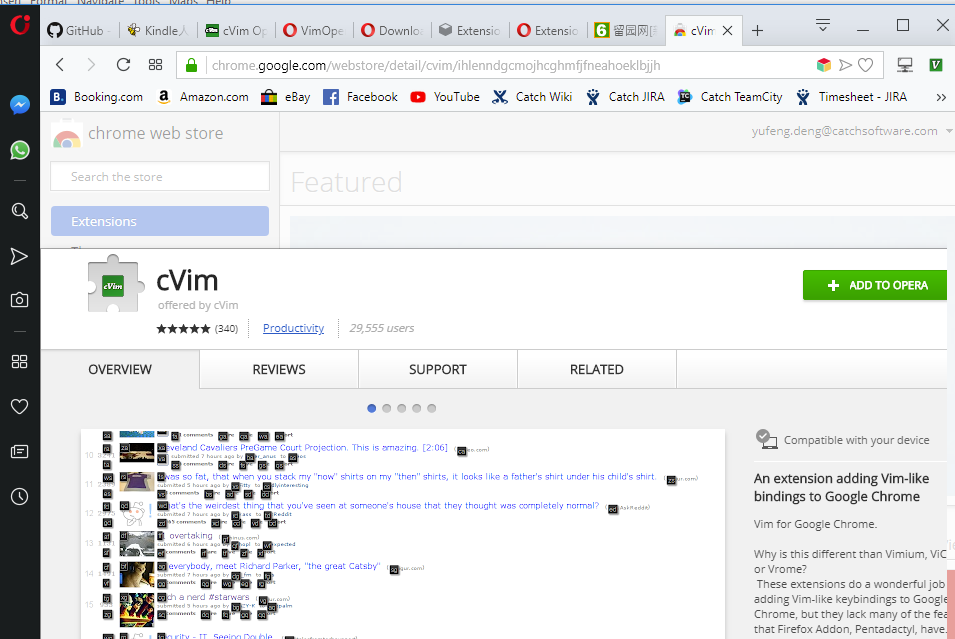Open Amazon.com bookmark
955x639 pixels.
[203, 97]
